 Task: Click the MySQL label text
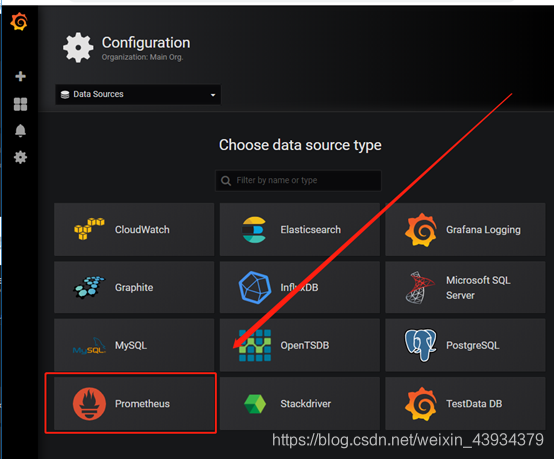tap(131, 345)
